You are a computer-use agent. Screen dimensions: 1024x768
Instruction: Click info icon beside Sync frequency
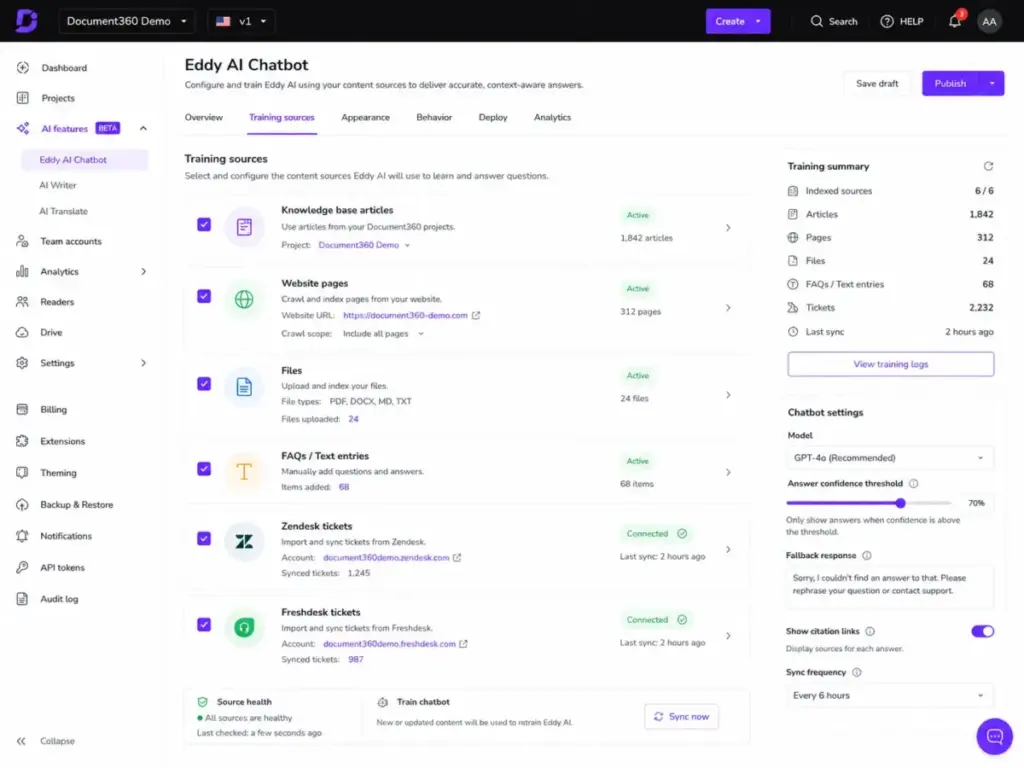coord(857,673)
